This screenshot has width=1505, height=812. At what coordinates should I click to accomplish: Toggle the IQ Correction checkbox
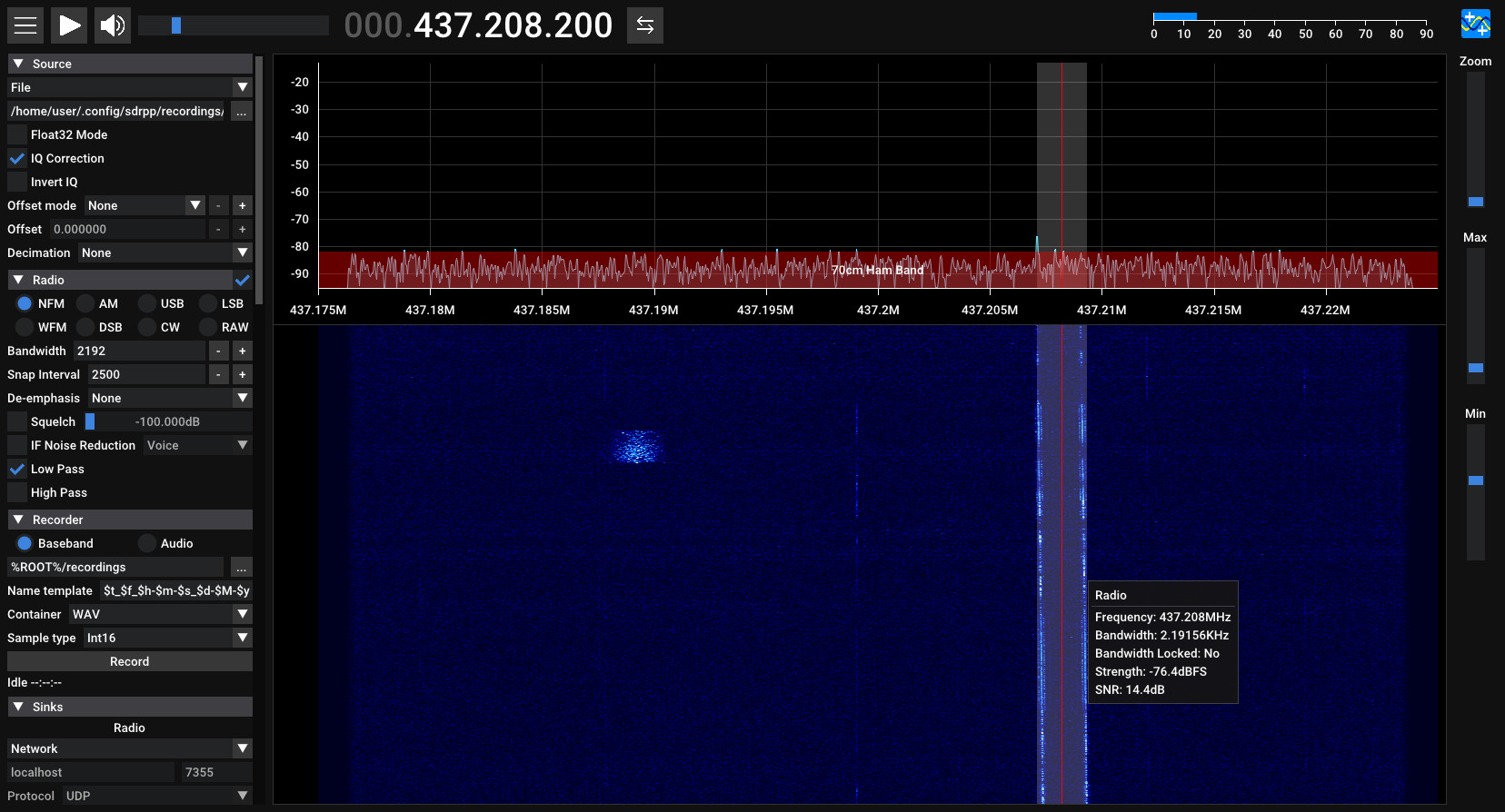pos(17,158)
